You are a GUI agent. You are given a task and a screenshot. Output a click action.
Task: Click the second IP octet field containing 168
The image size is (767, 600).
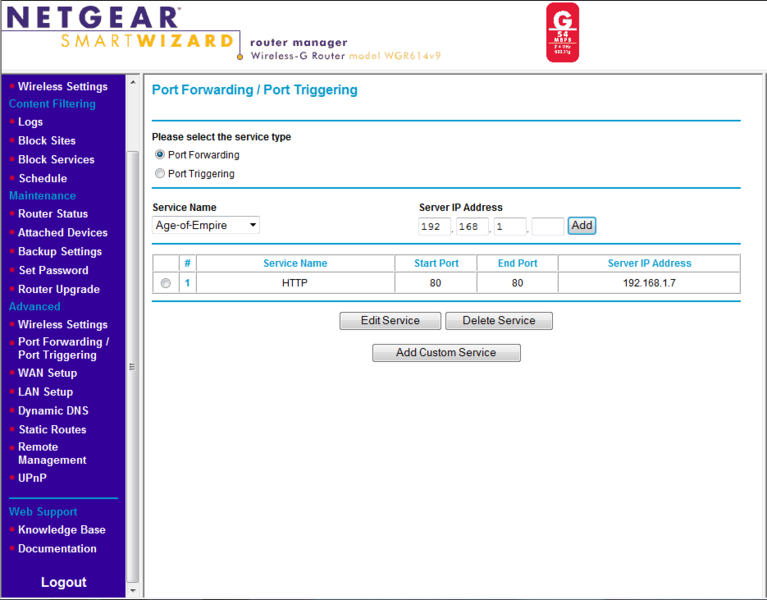click(472, 226)
